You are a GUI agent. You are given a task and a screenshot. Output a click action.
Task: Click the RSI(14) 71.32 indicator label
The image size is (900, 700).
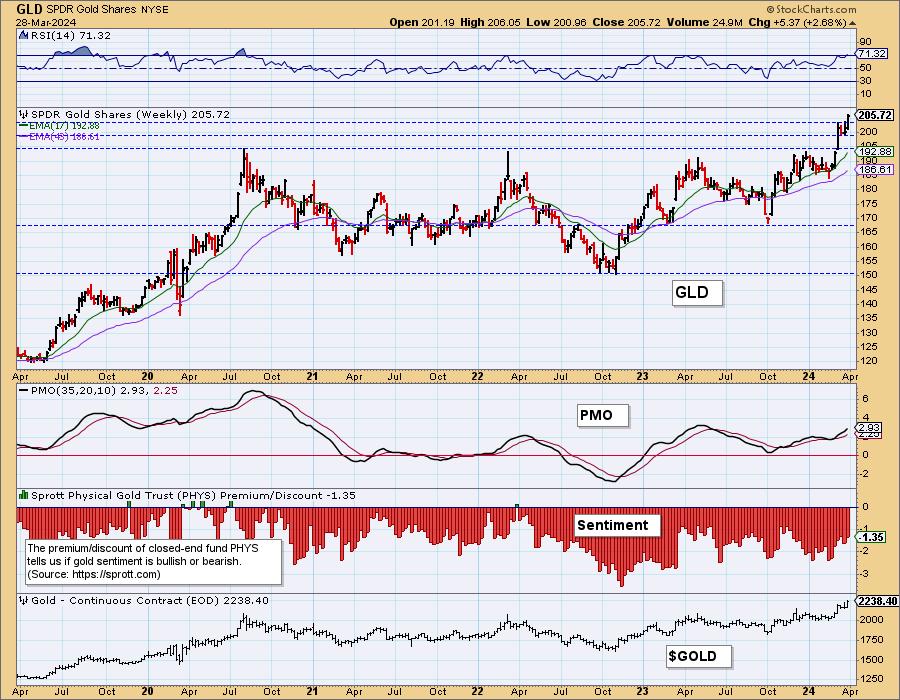coord(70,35)
